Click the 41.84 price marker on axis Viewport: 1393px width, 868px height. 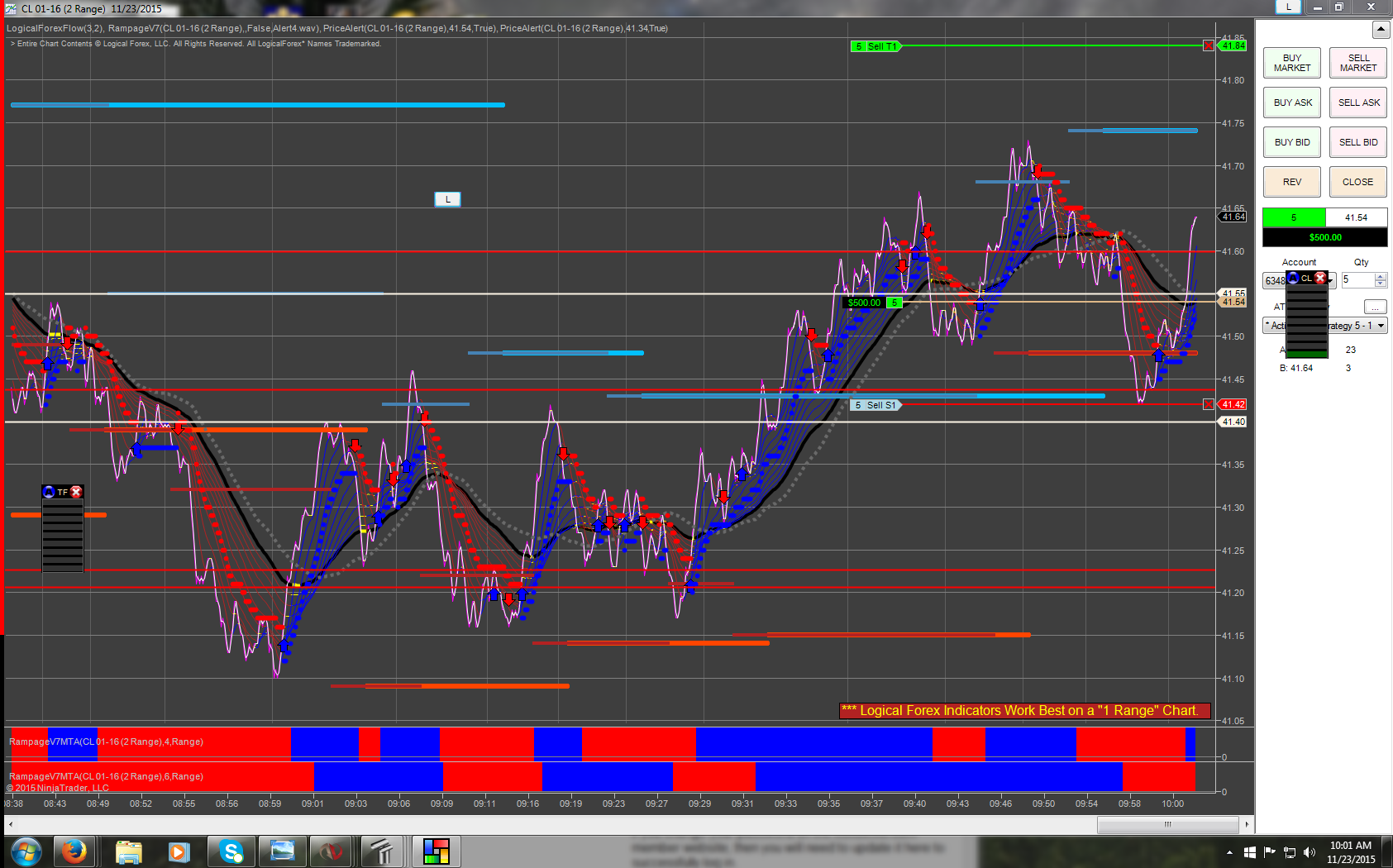click(1233, 45)
